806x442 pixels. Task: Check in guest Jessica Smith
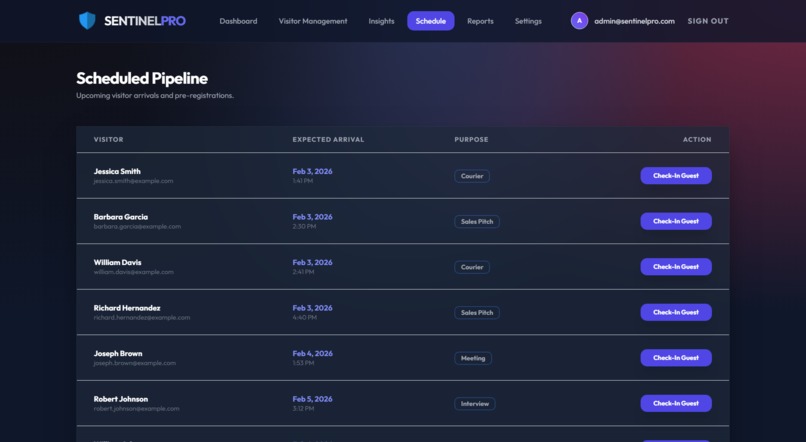coord(676,176)
